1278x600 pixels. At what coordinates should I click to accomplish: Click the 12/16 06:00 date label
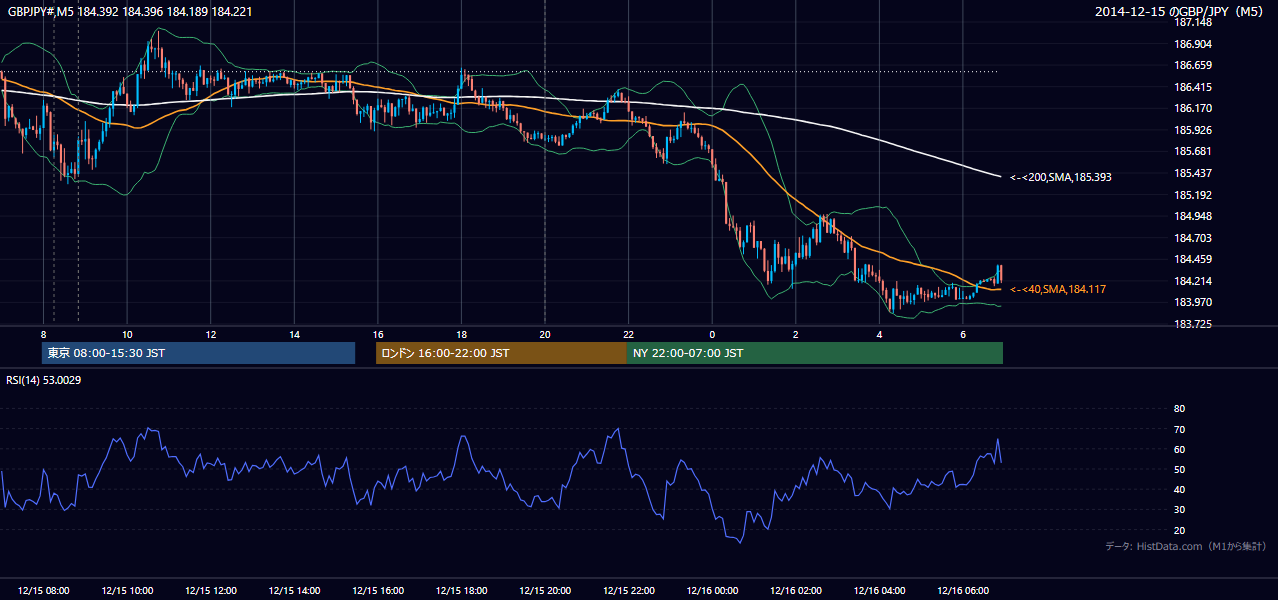click(x=962, y=591)
